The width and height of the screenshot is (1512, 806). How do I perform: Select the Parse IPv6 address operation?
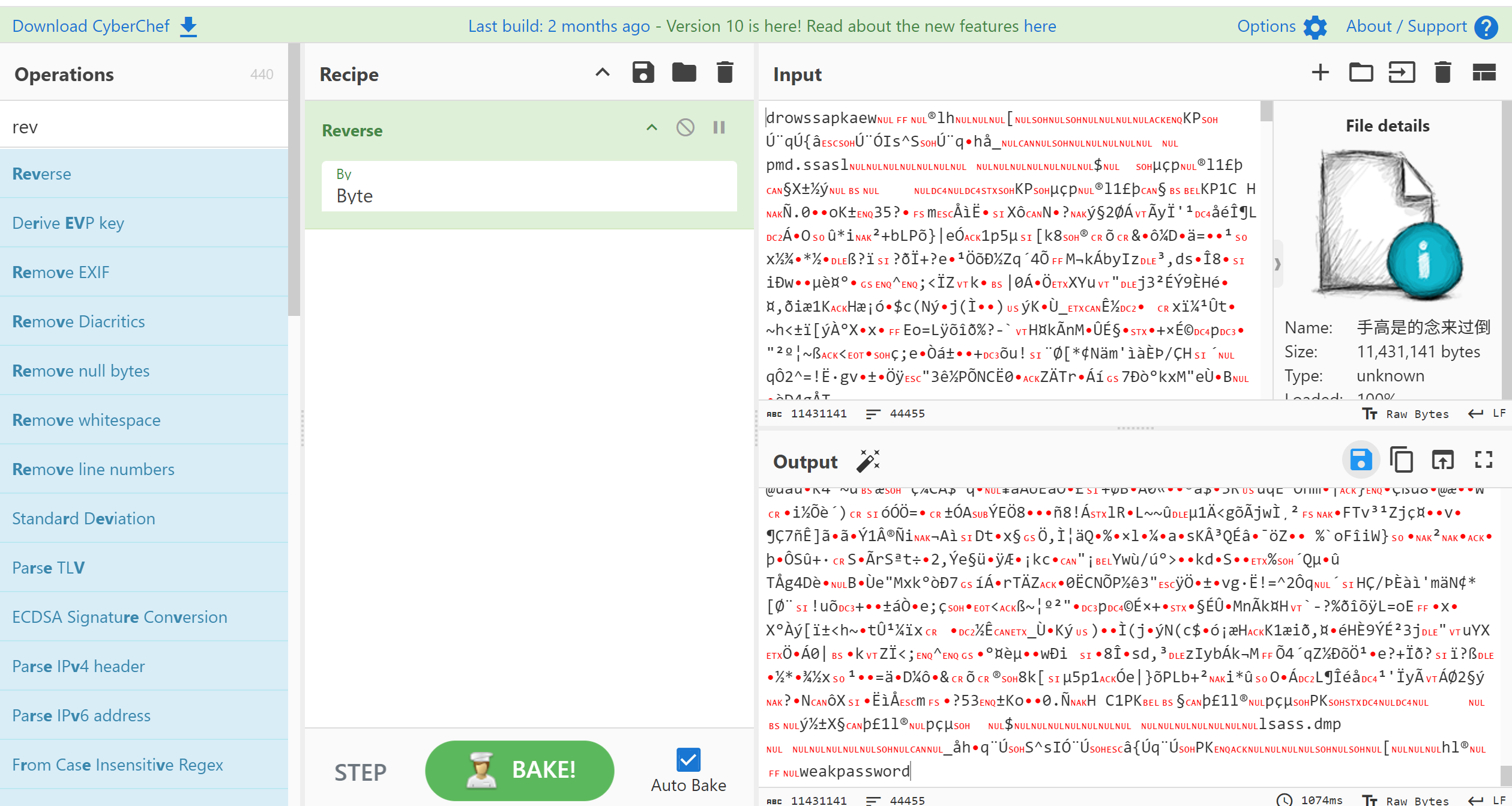(x=144, y=715)
